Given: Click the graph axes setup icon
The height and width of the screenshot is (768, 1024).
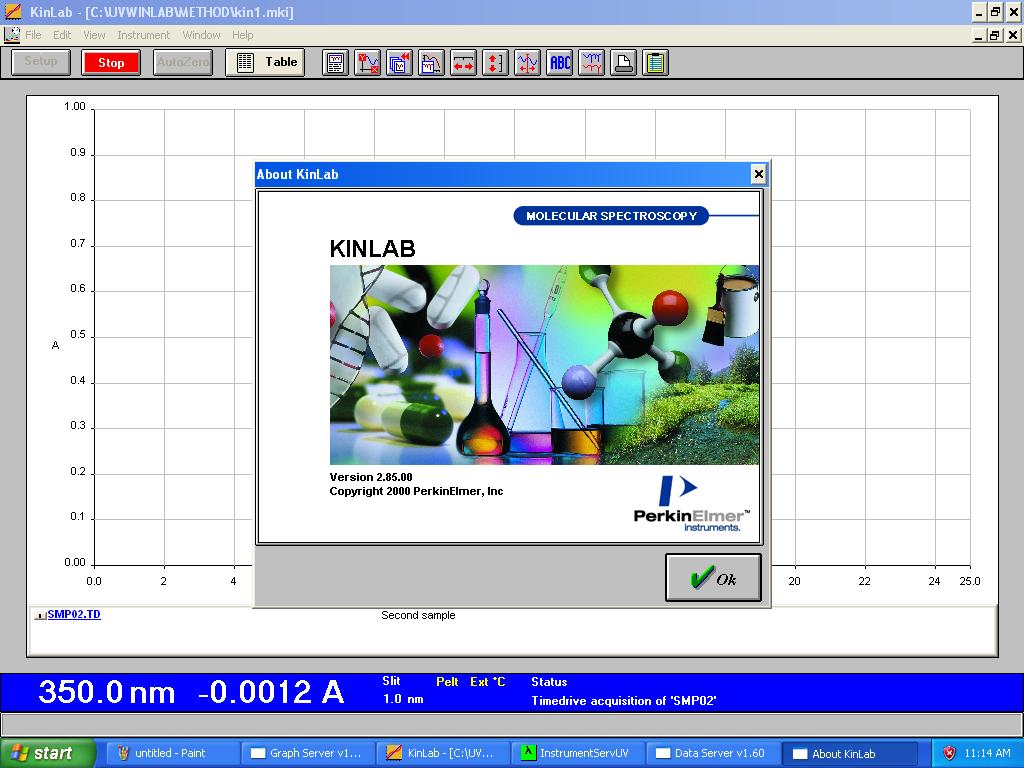Looking at the screenshot, I should point(366,62).
